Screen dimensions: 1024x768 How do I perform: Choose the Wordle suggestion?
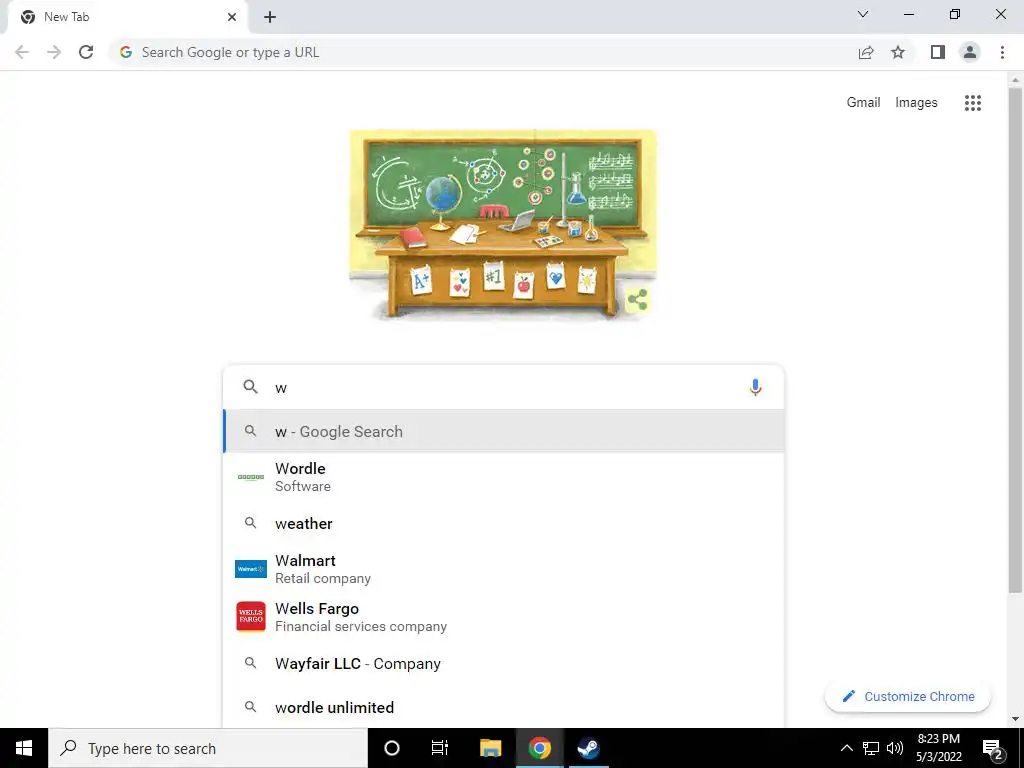504,477
